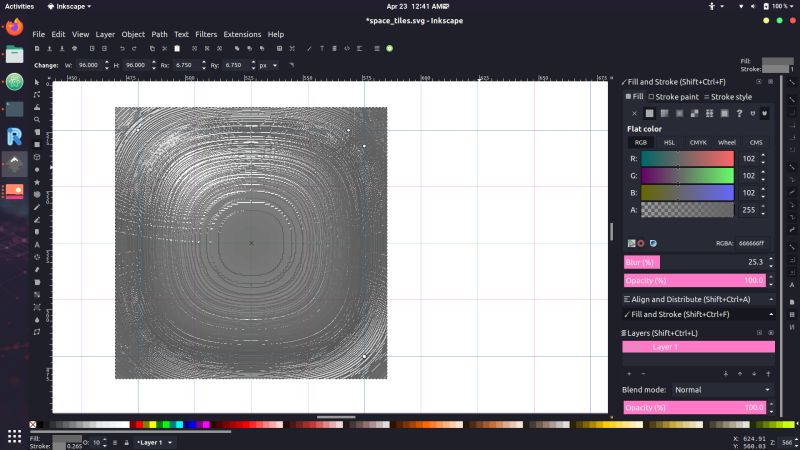The image size is (800, 450).
Task: Open the XML editor toolbar icon
Action: click(347, 48)
